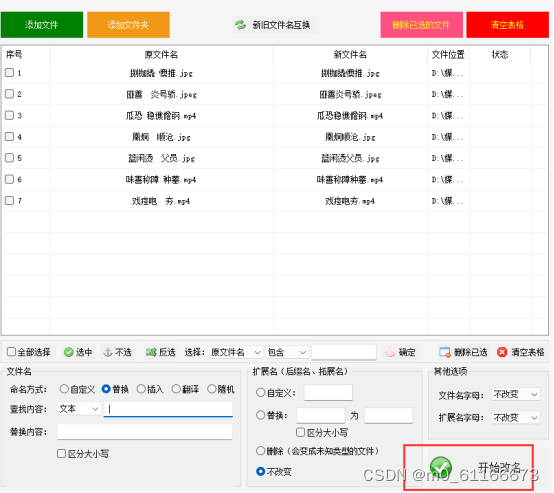
Task: Focus the 替换内容 text field
Action: point(145,432)
